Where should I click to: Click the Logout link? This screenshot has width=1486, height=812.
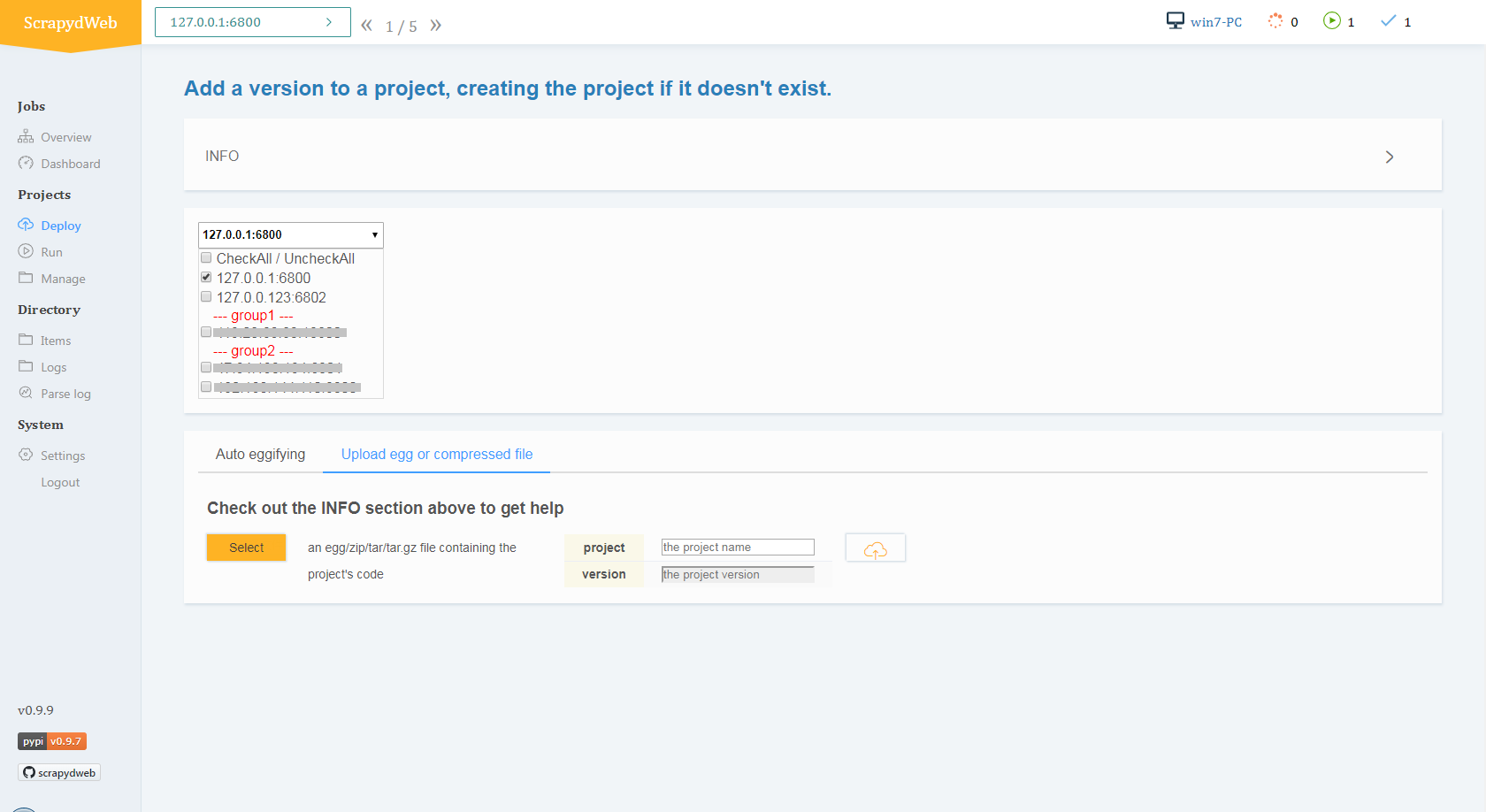[60, 482]
